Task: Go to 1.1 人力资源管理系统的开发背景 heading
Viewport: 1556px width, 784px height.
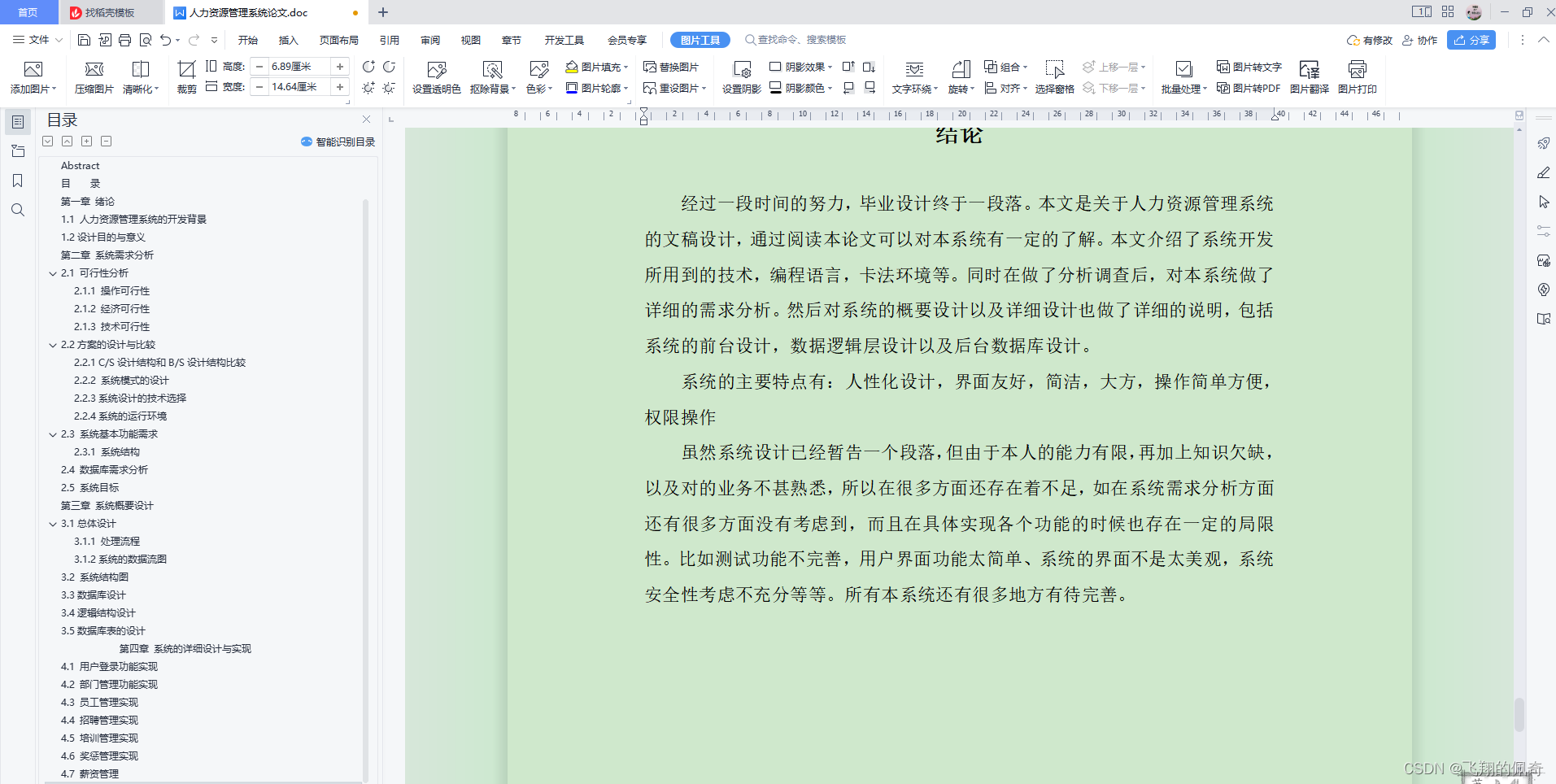Action: tap(133, 220)
